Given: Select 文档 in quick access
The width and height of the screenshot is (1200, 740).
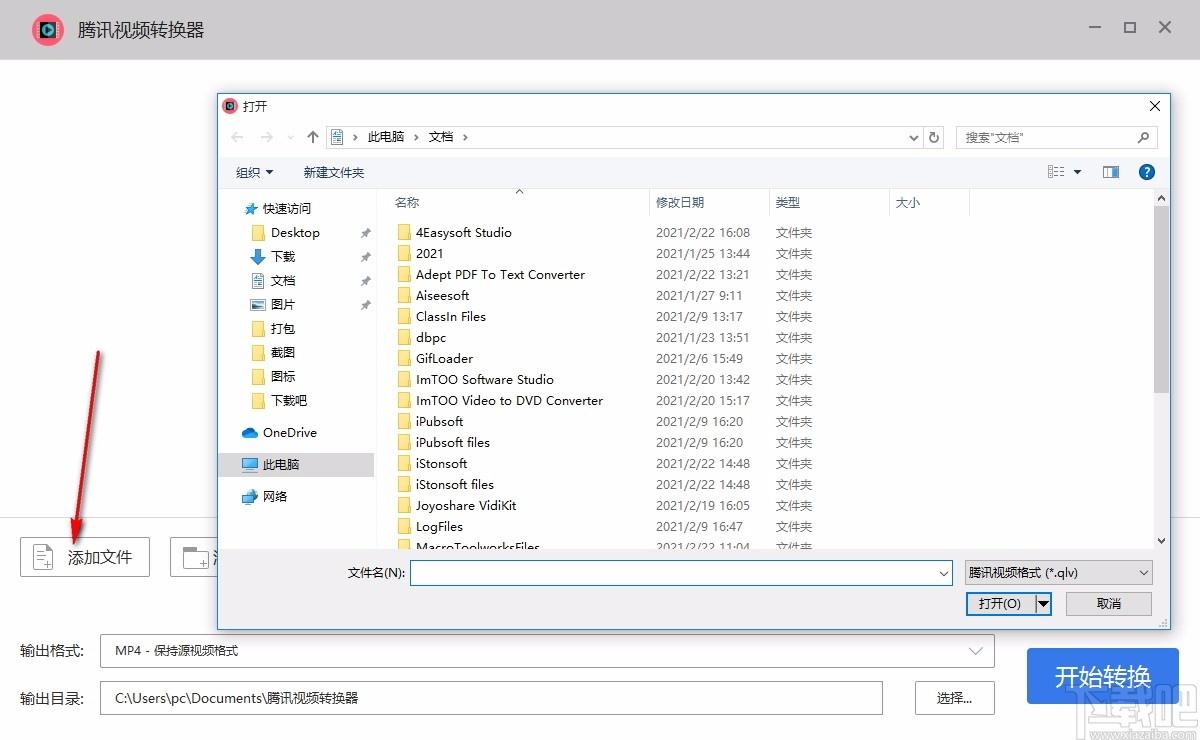Looking at the screenshot, I should pos(283,280).
